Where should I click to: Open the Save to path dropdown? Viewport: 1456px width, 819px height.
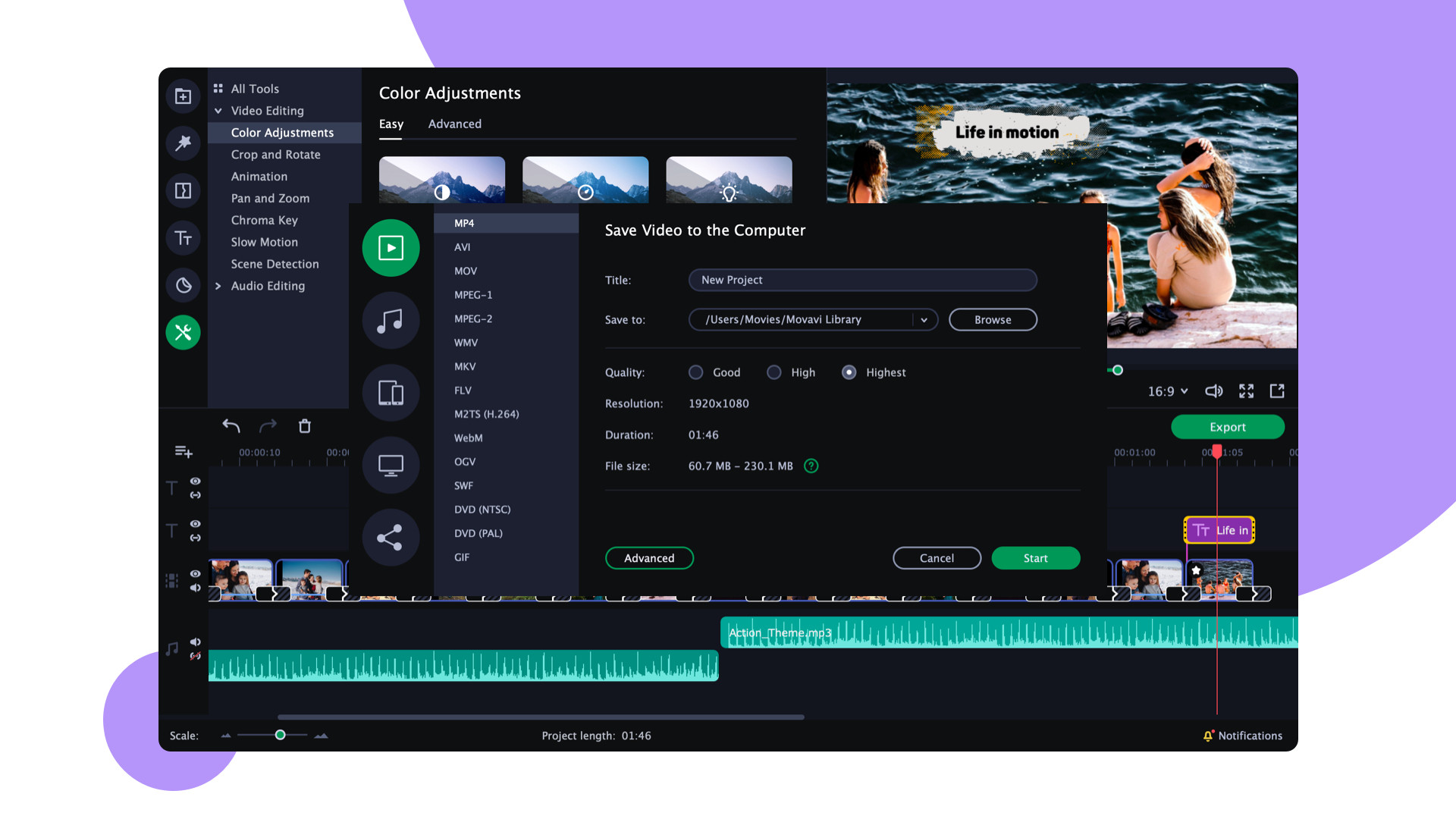click(924, 320)
